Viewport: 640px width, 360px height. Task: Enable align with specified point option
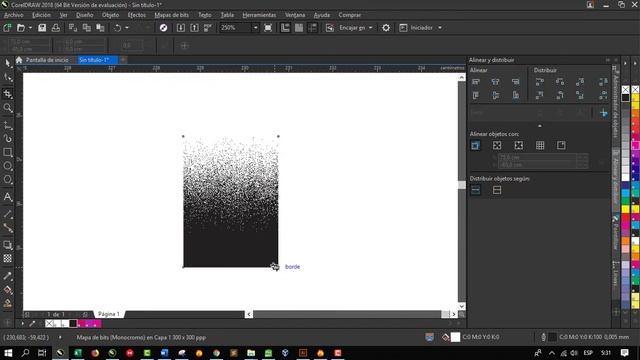tap(561, 145)
